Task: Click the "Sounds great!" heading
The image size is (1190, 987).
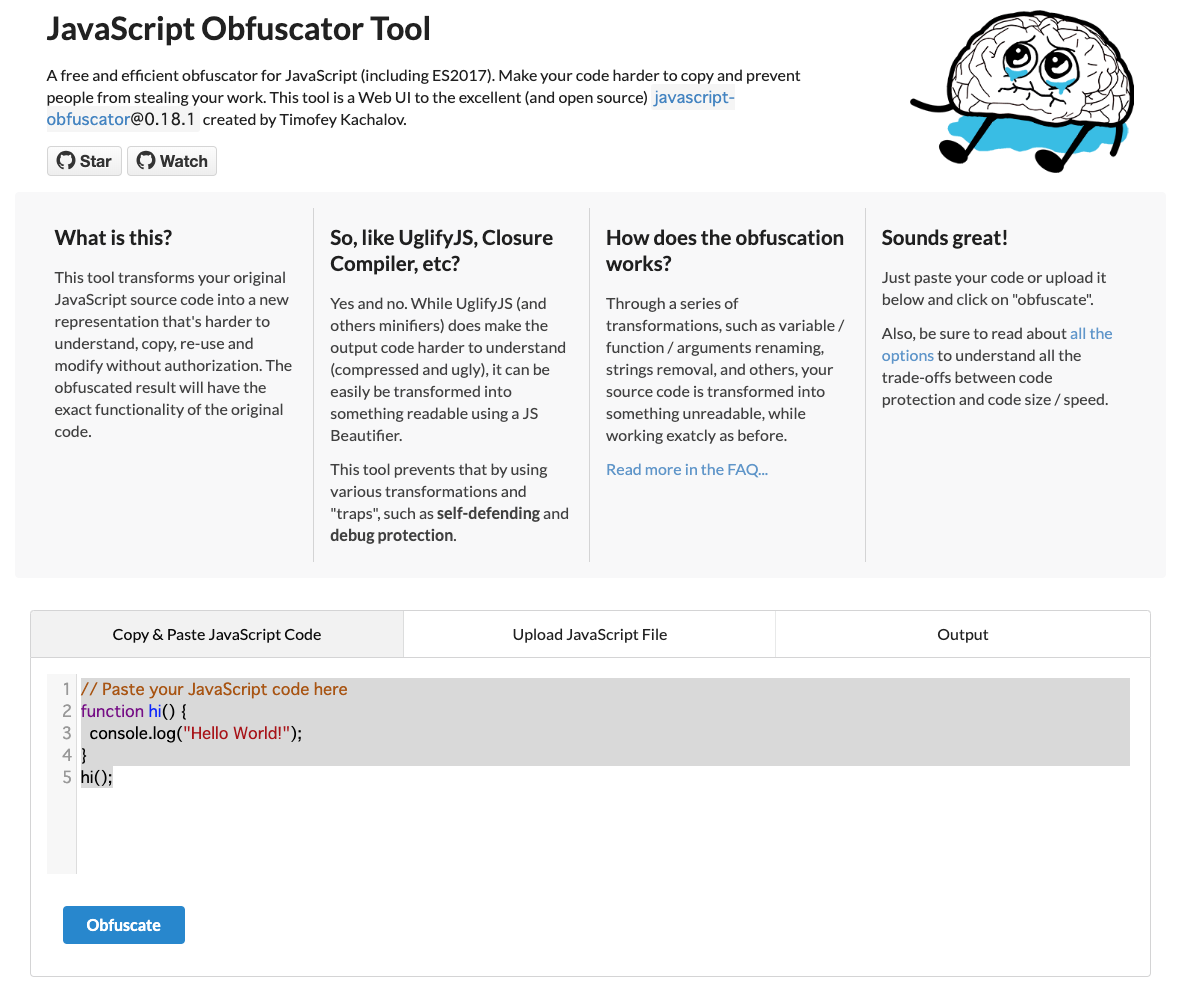Action: (944, 237)
